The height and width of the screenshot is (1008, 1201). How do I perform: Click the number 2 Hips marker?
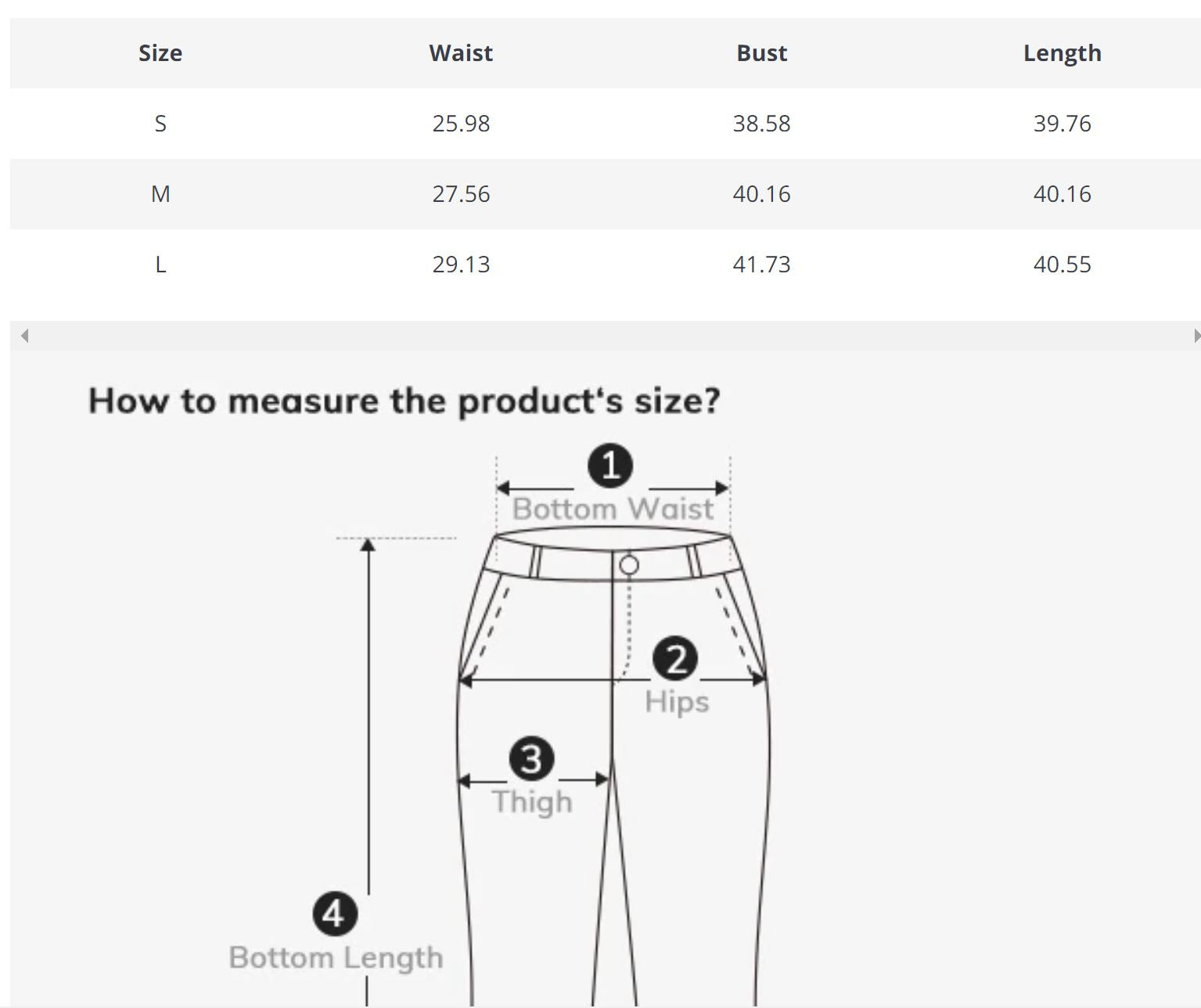[675, 659]
